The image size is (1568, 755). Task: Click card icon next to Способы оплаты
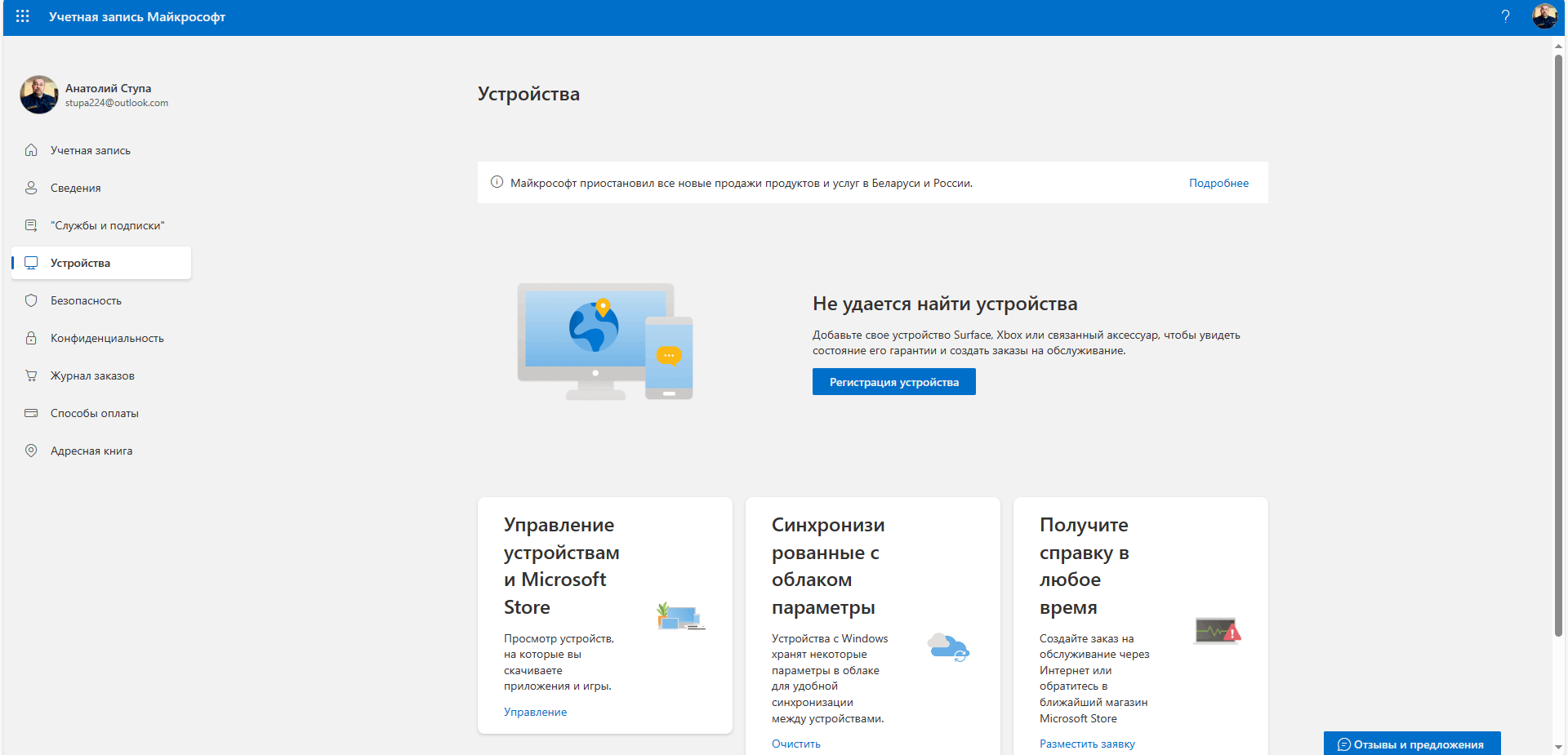click(x=31, y=413)
